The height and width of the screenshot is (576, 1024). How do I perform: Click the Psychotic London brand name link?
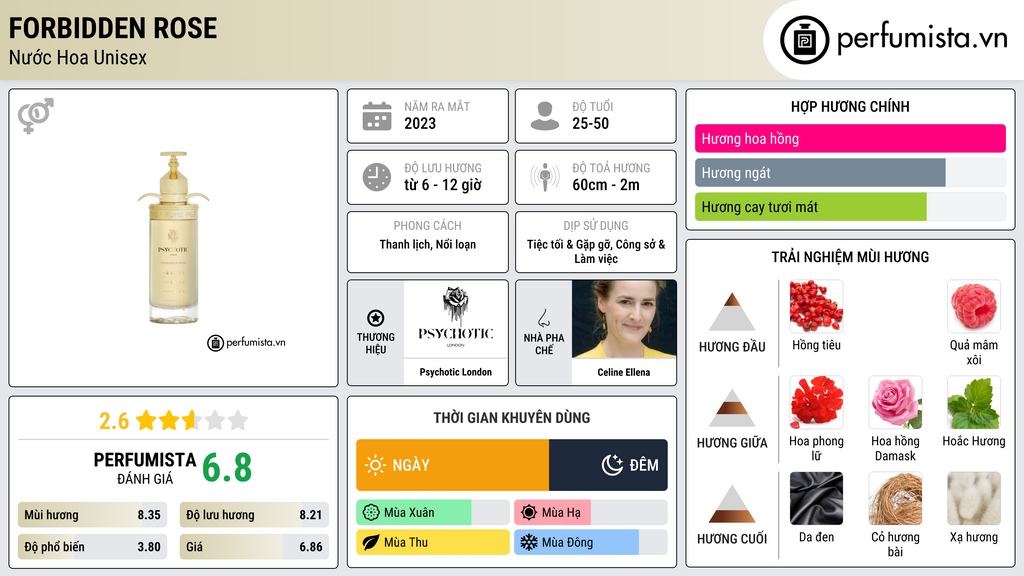pos(456,372)
